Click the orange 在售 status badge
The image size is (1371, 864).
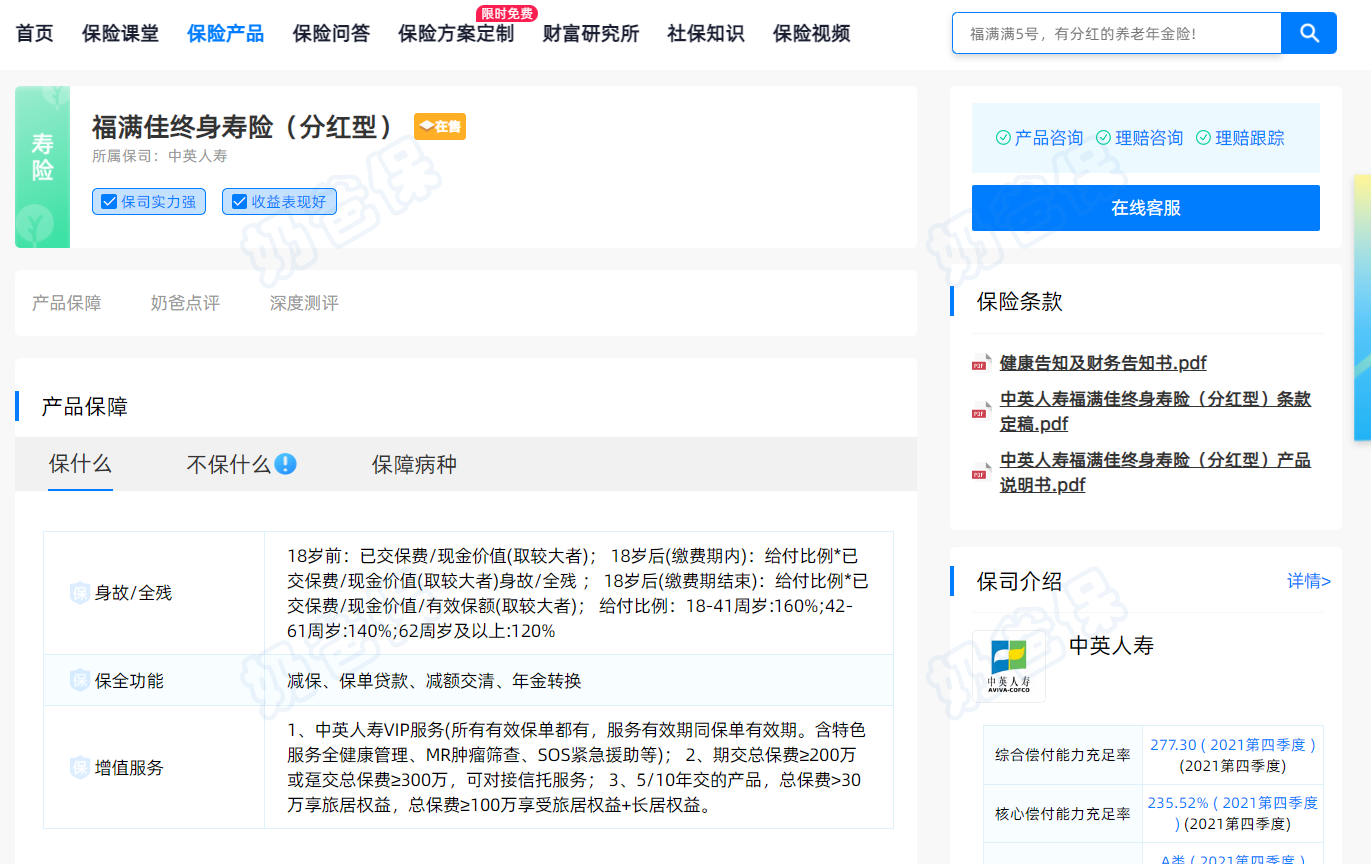click(x=440, y=127)
